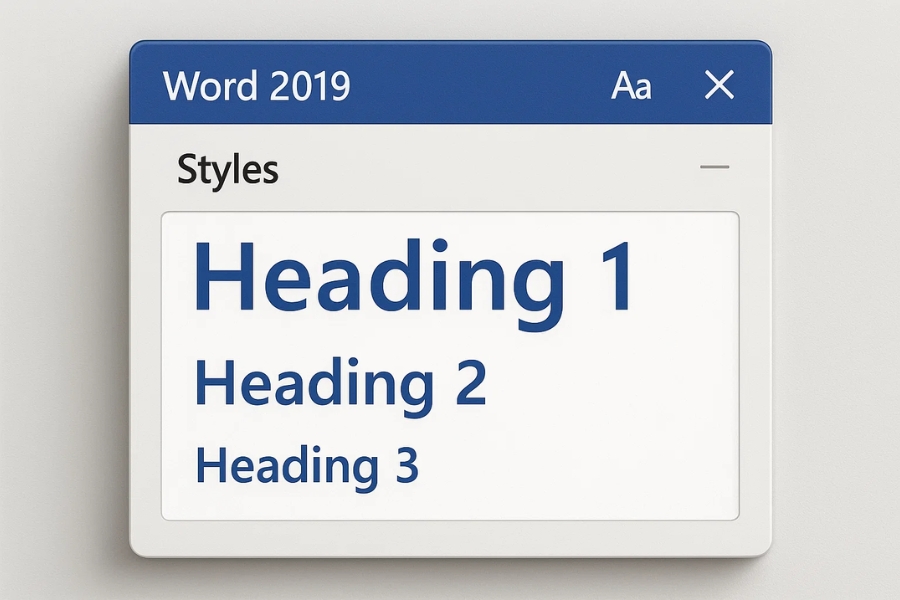
Task: Click the Word 2019 title text
Action: [258, 85]
